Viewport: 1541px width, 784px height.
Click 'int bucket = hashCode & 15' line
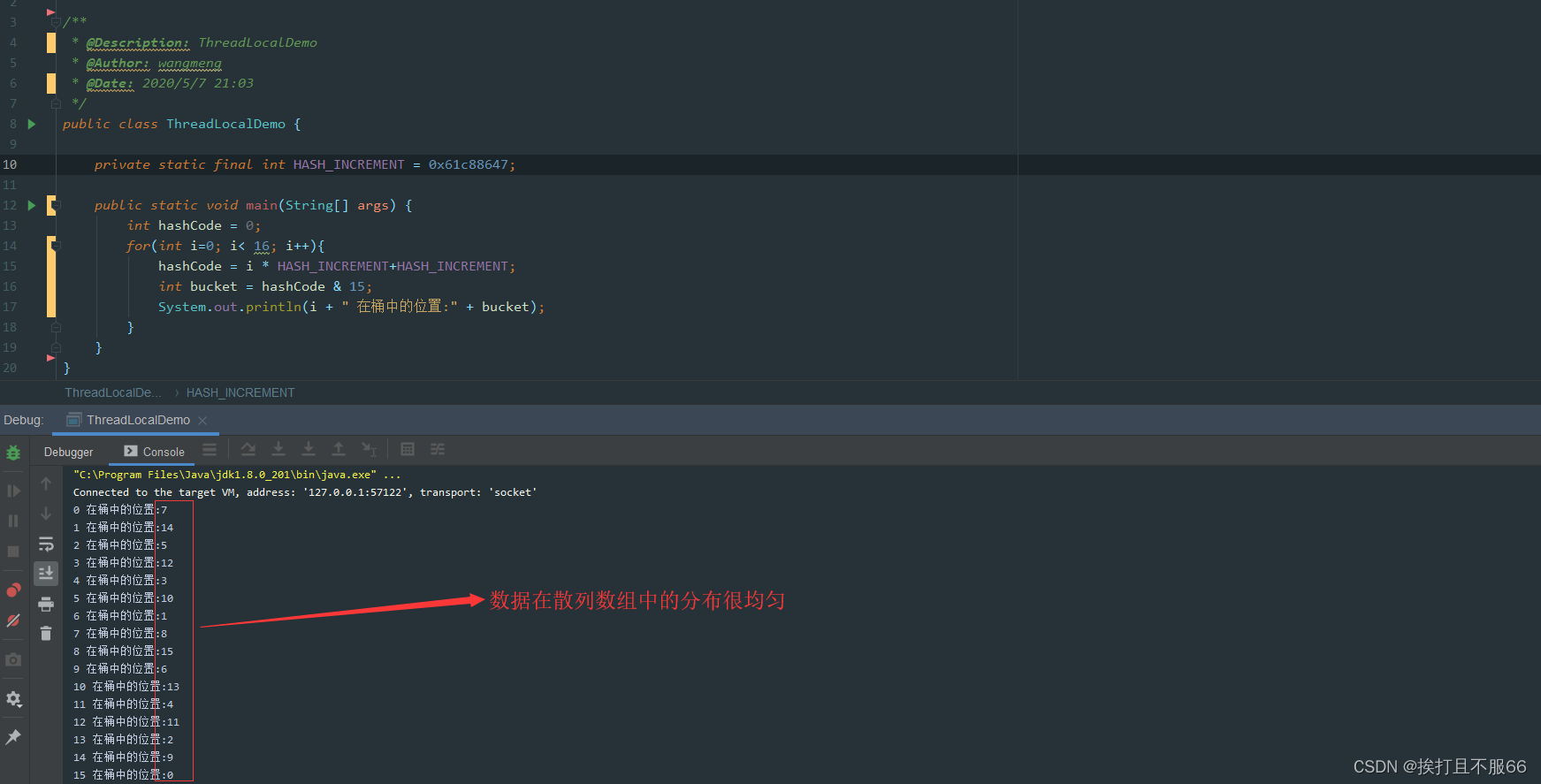265,286
